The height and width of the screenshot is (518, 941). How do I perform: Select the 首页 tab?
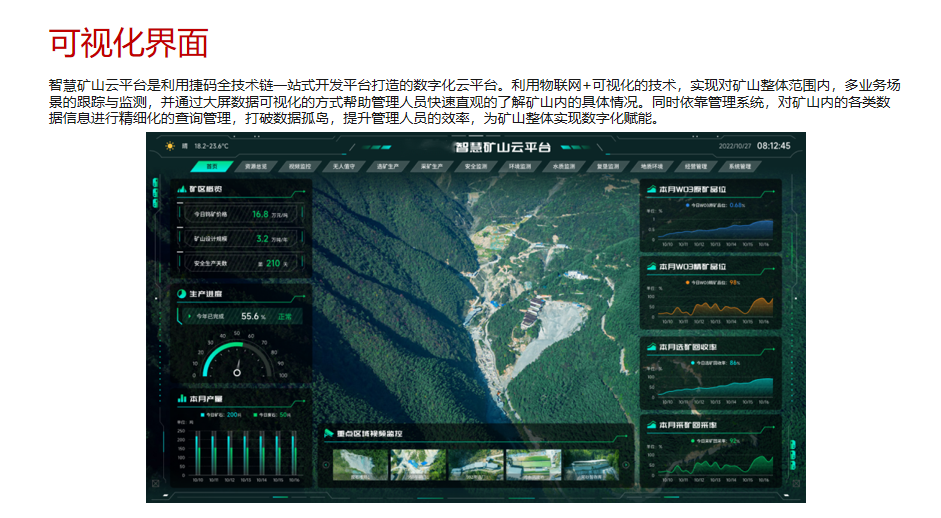tap(211, 166)
